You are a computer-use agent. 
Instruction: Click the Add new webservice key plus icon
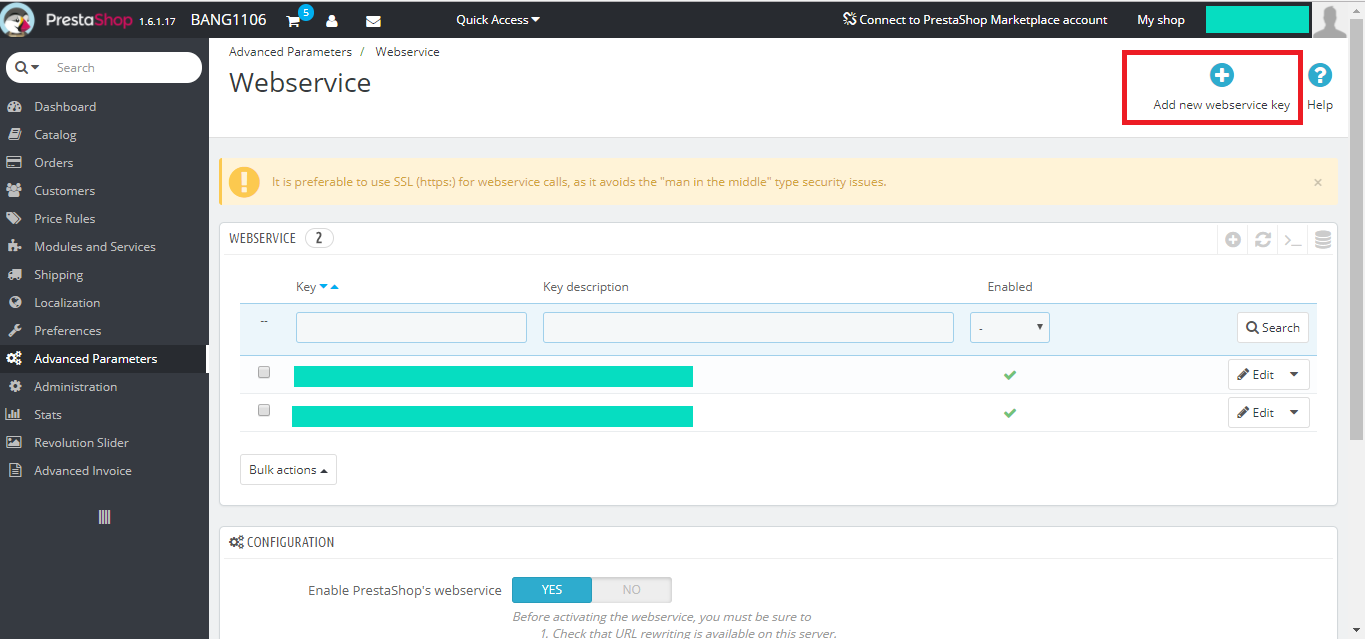coord(1221,75)
